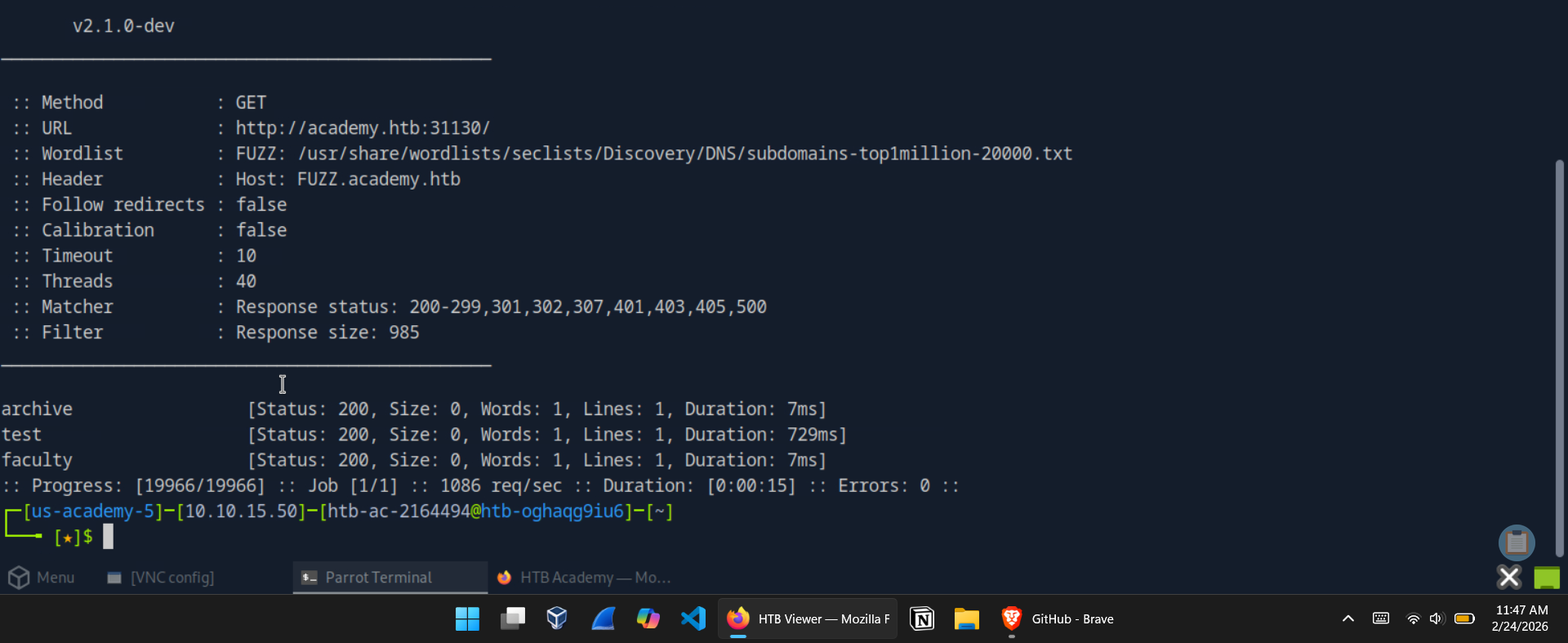The height and width of the screenshot is (643, 1568).
Task: Switch to HTB Academy Firefox window
Action: point(584,578)
